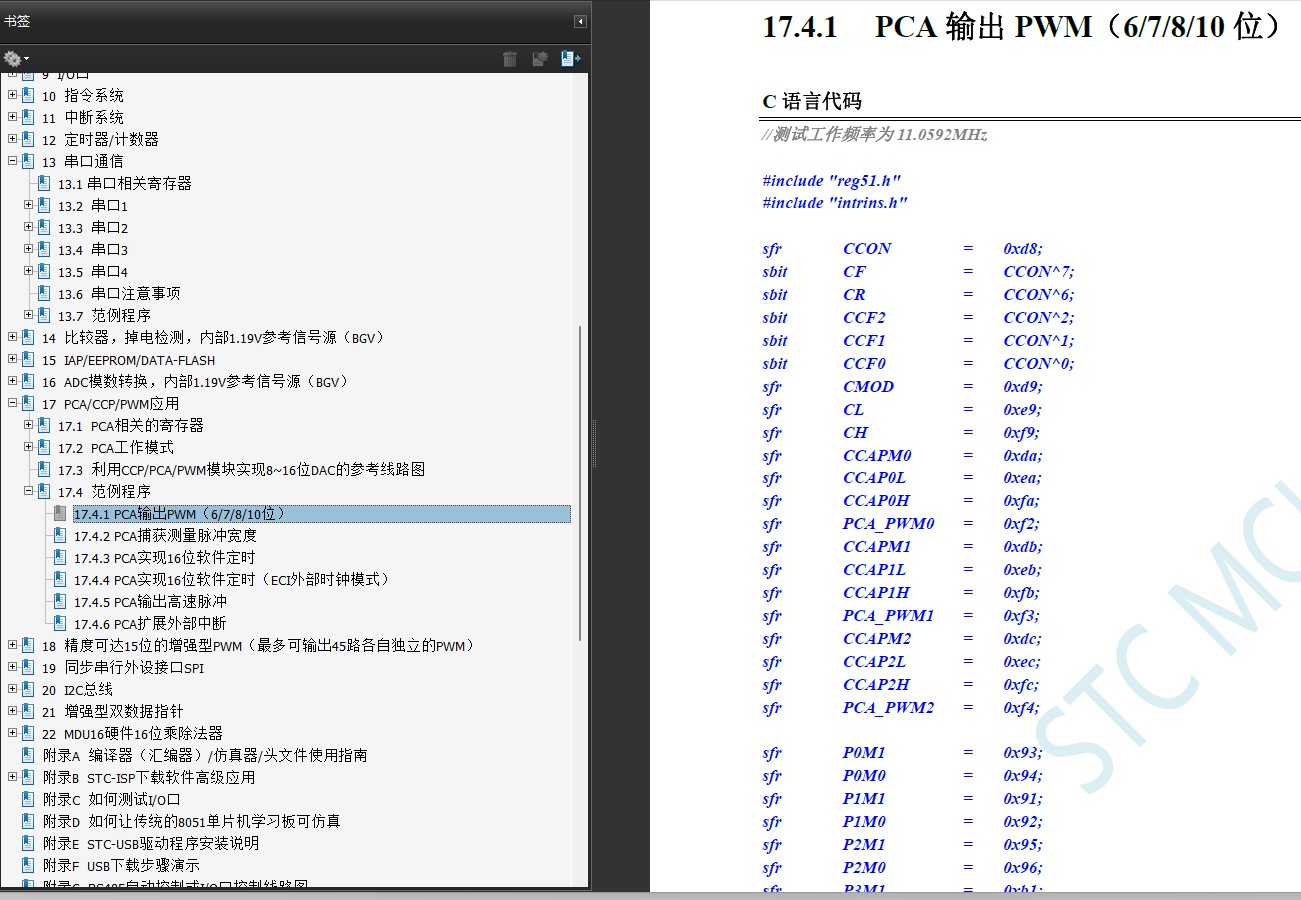The width and height of the screenshot is (1301, 900).
Task: Open bookmark '附录F USB下载步骤演示'
Action: 121,866
